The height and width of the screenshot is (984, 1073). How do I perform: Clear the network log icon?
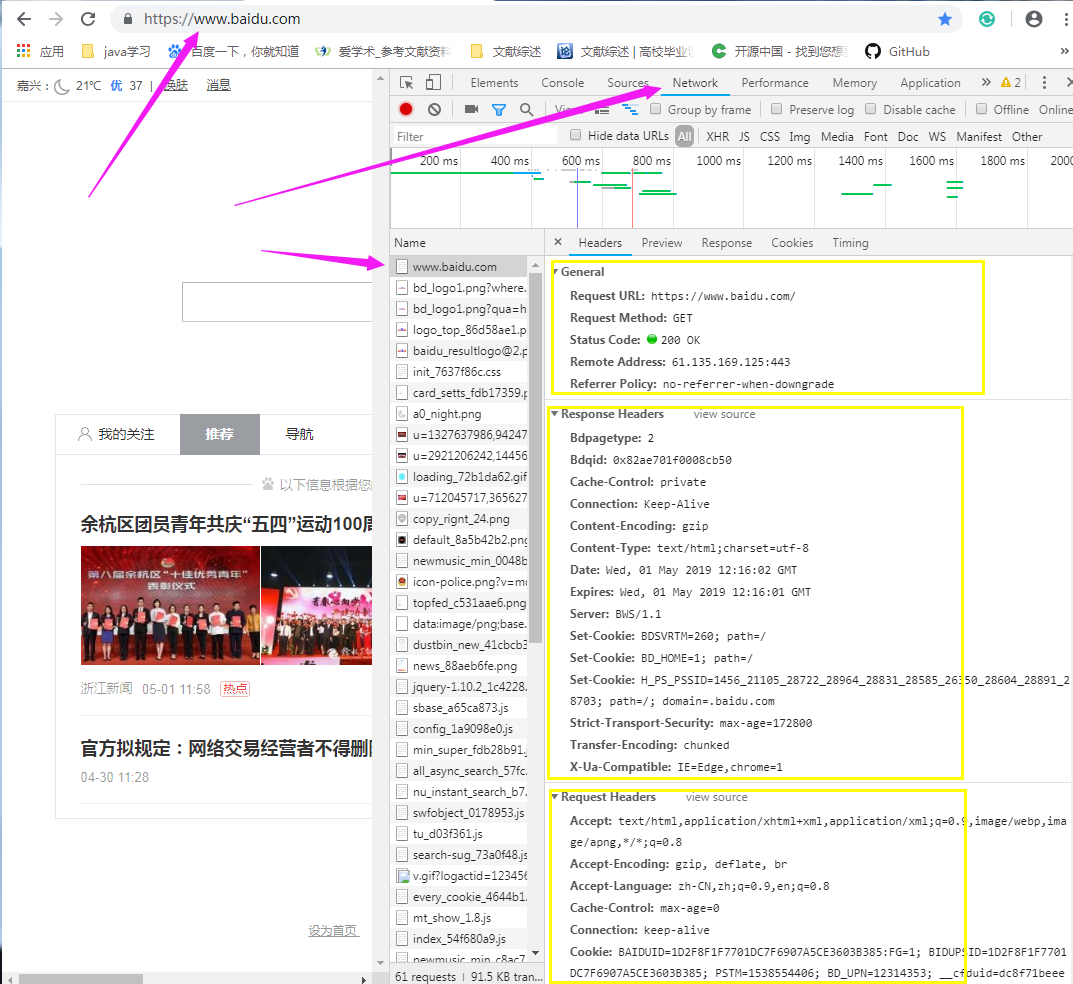(435, 109)
